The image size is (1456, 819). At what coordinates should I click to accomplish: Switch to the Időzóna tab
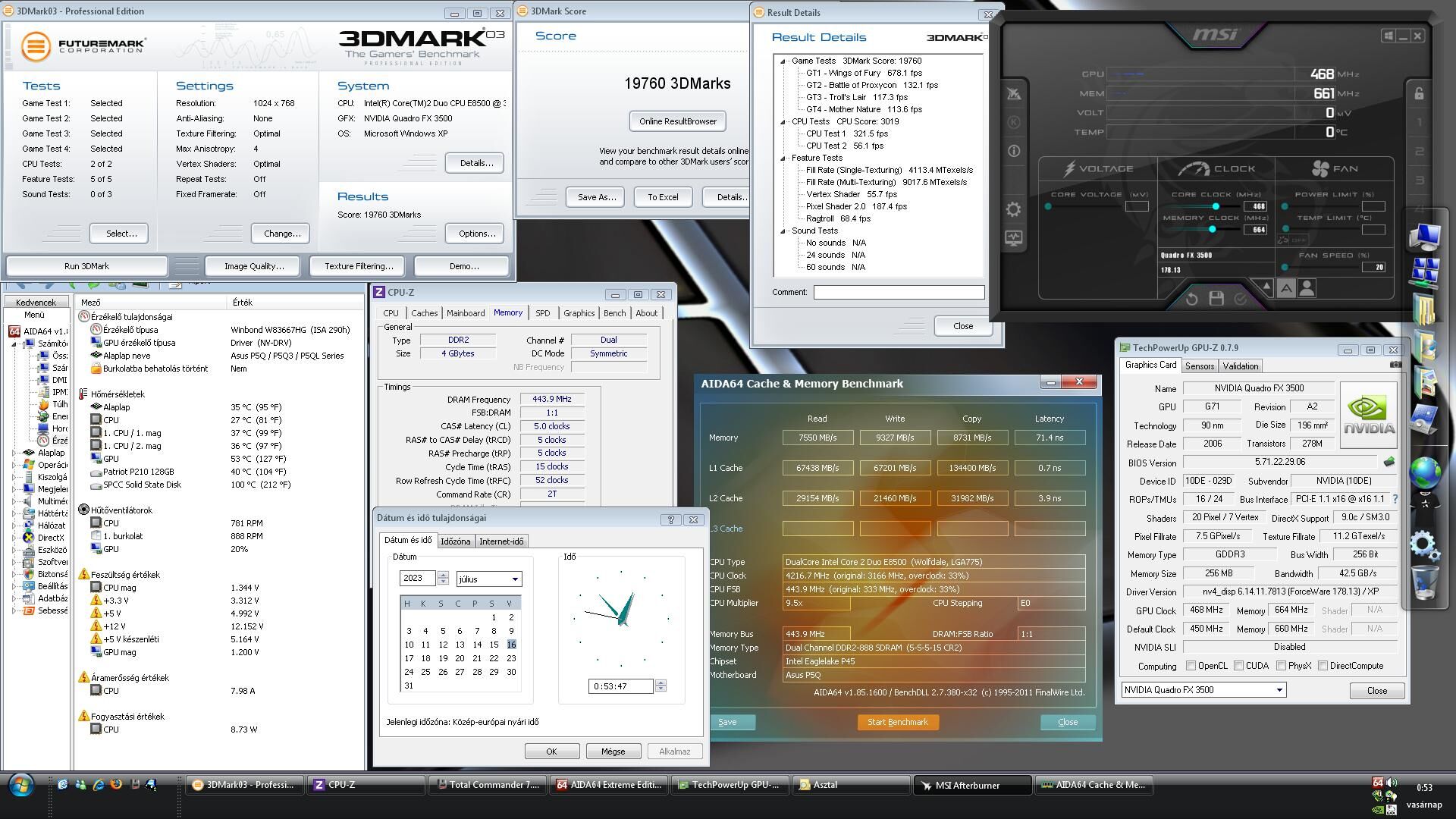point(456,541)
